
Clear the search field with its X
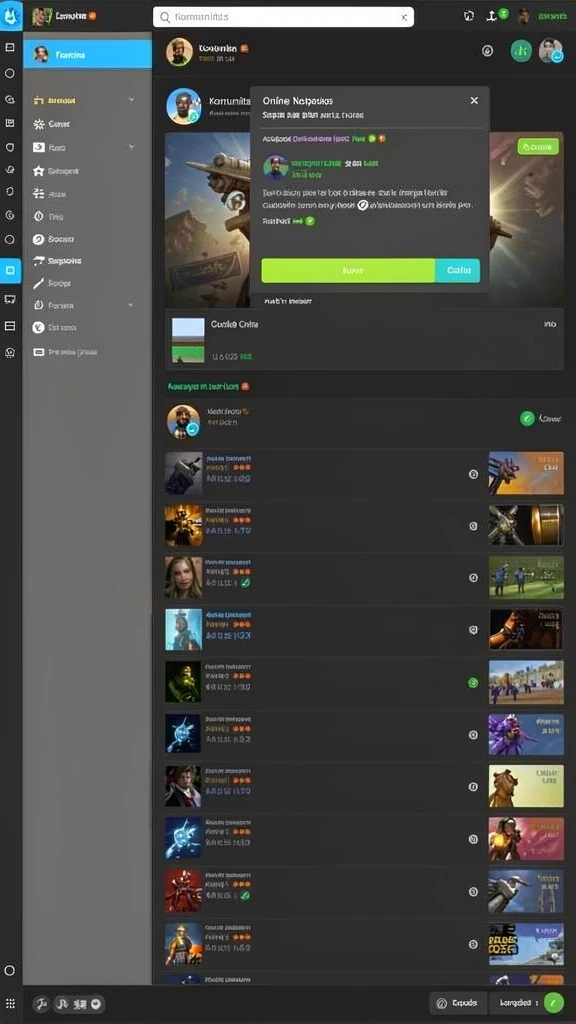point(404,18)
